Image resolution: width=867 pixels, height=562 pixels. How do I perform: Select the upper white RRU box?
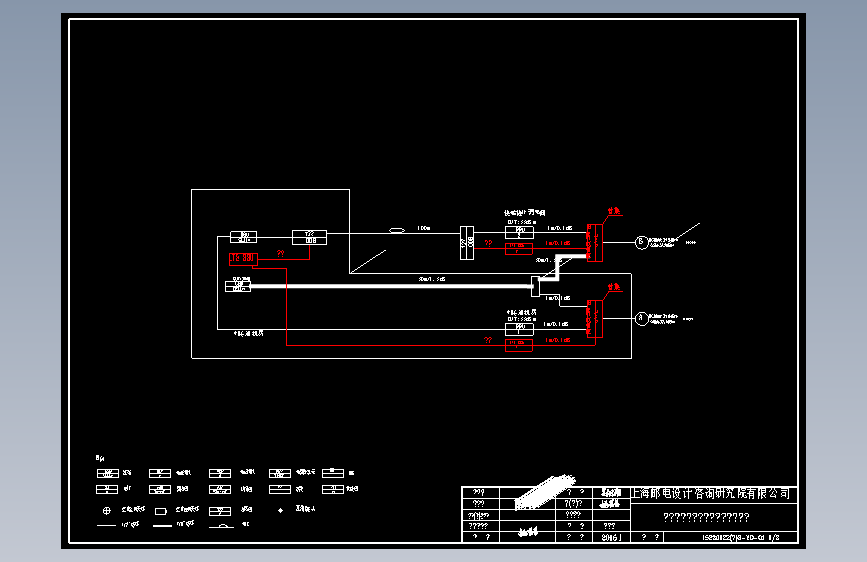tap(519, 233)
